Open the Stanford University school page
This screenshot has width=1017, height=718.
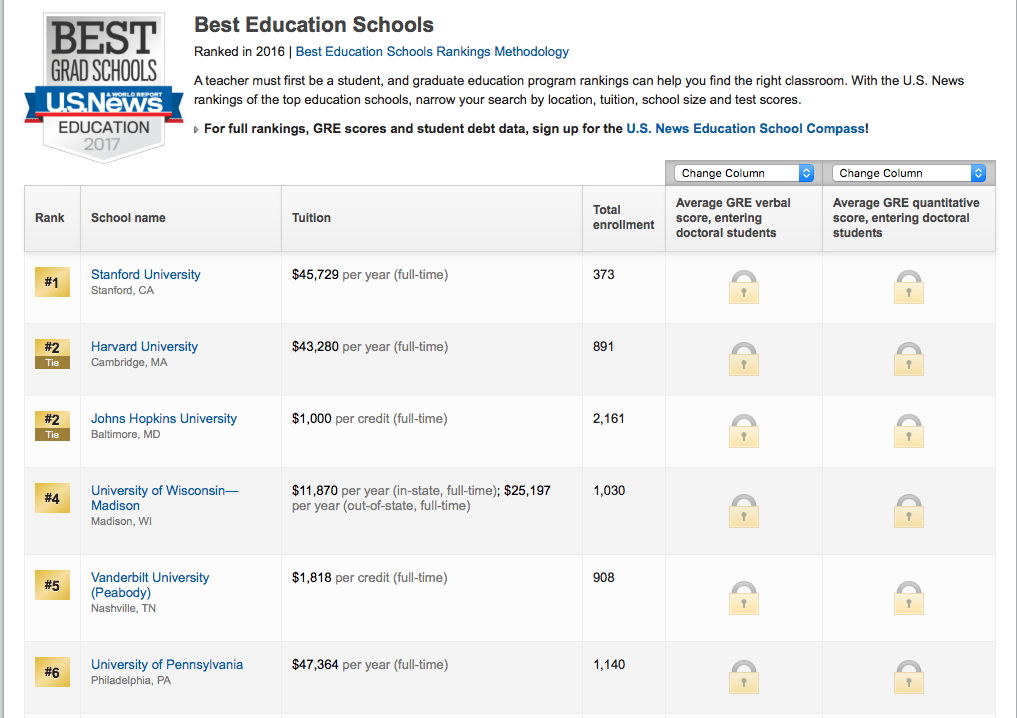145,274
